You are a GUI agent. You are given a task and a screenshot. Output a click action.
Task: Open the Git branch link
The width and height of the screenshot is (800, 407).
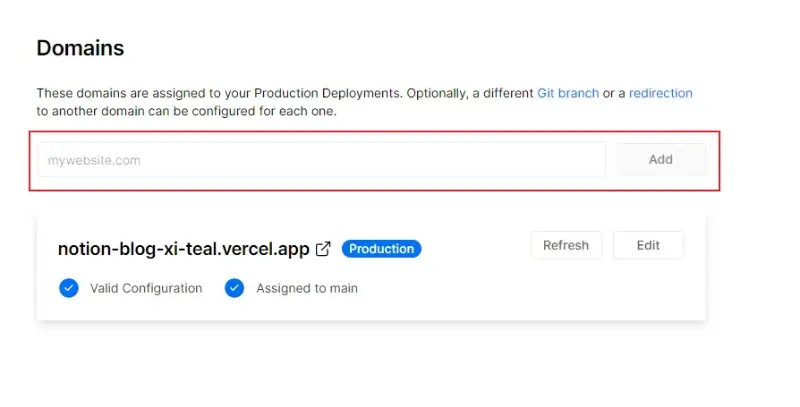[x=568, y=93]
